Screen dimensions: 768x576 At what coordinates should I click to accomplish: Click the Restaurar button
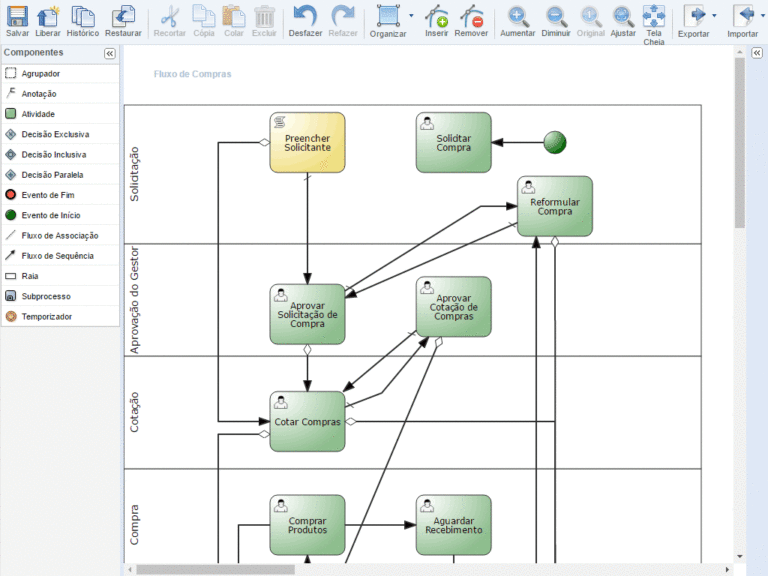click(123, 21)
